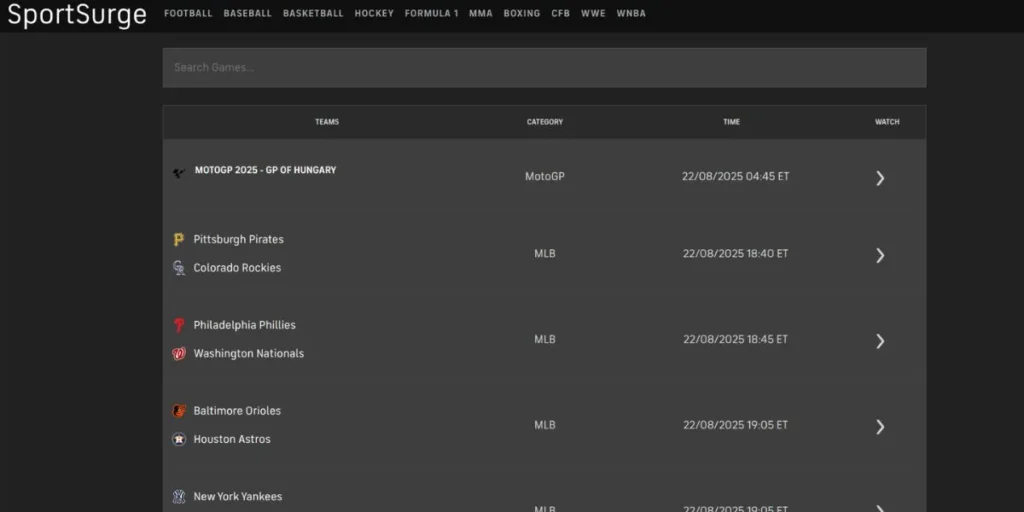Screen dimensions: 1024x512
Task: Click the 22/08/2025 18:40 ET time
Action: click(x=735, y=253)
